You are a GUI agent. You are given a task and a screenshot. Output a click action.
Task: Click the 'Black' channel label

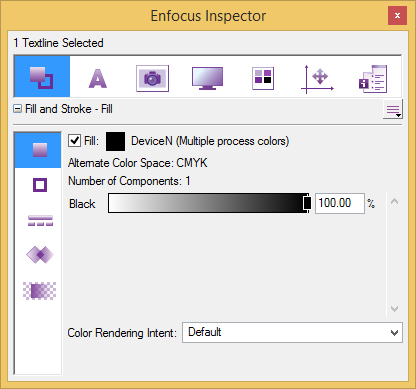click(82, 204)
